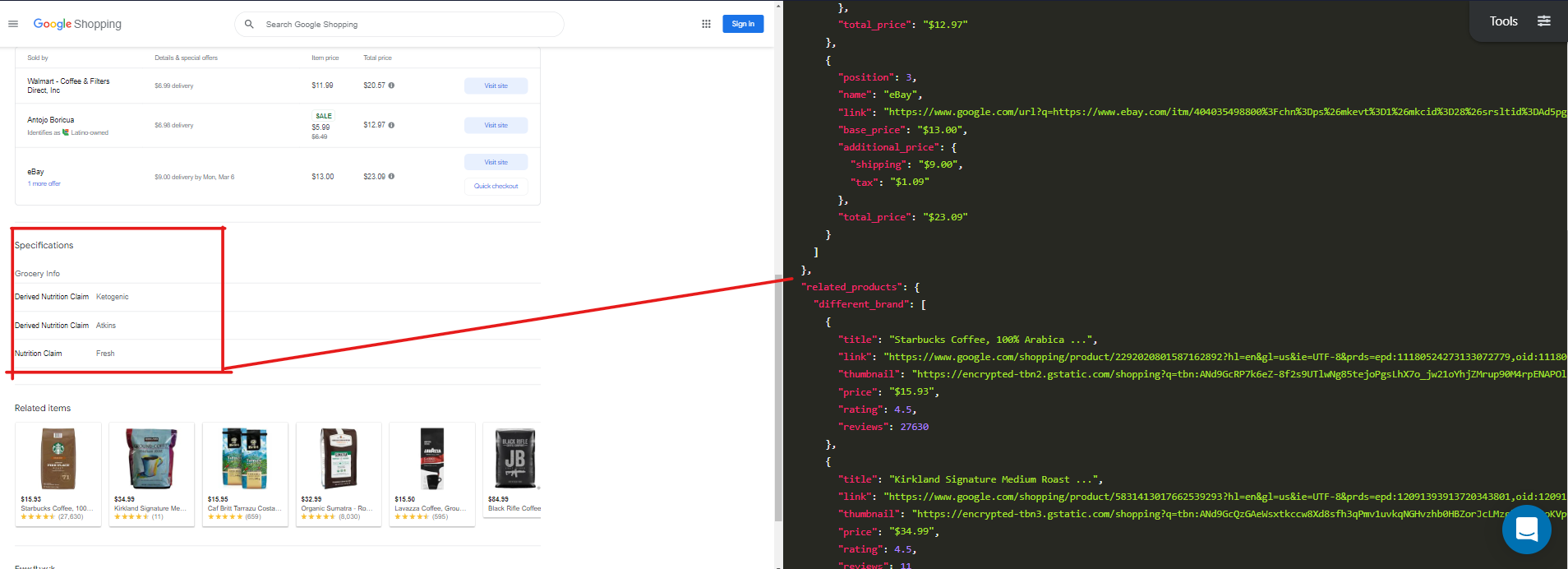Select JSON "total_price": "$12.97"
The width and height of the screenshot is (1568, 569).
(903, 25)
